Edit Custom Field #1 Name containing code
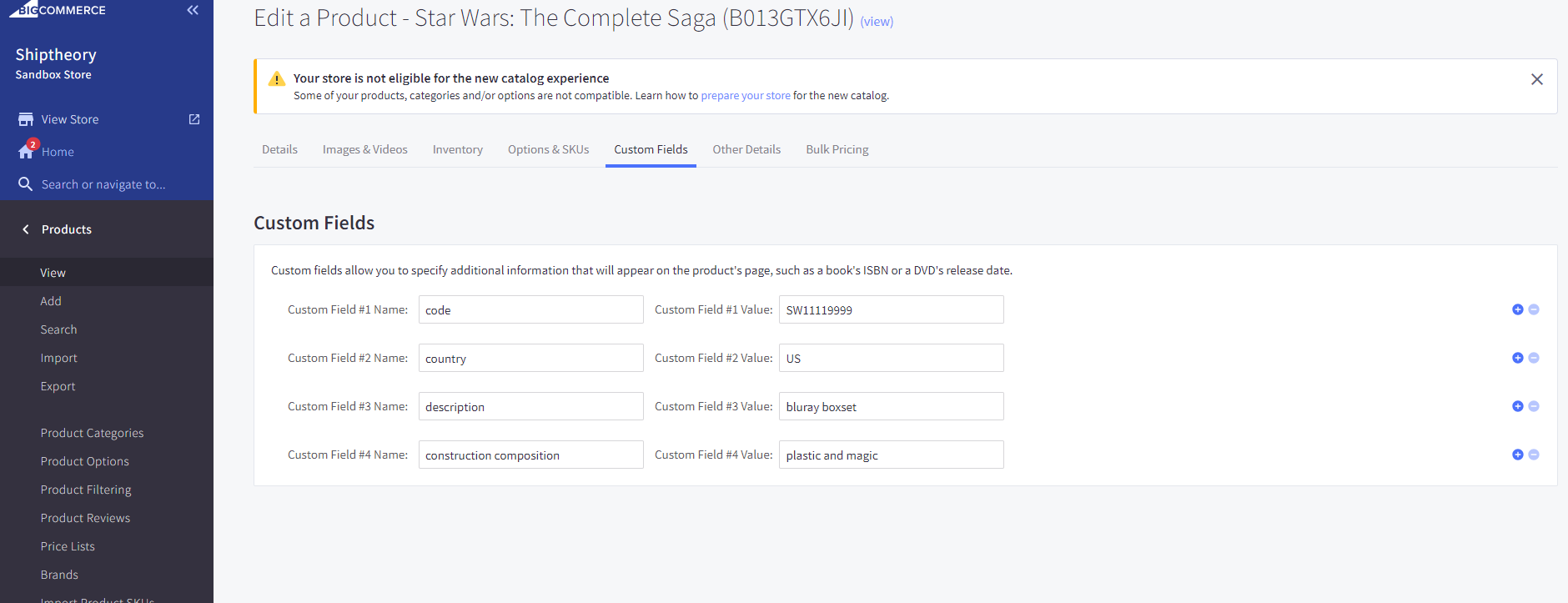The height and width of the screenshot is (603, 1568). tap(531, 309)
